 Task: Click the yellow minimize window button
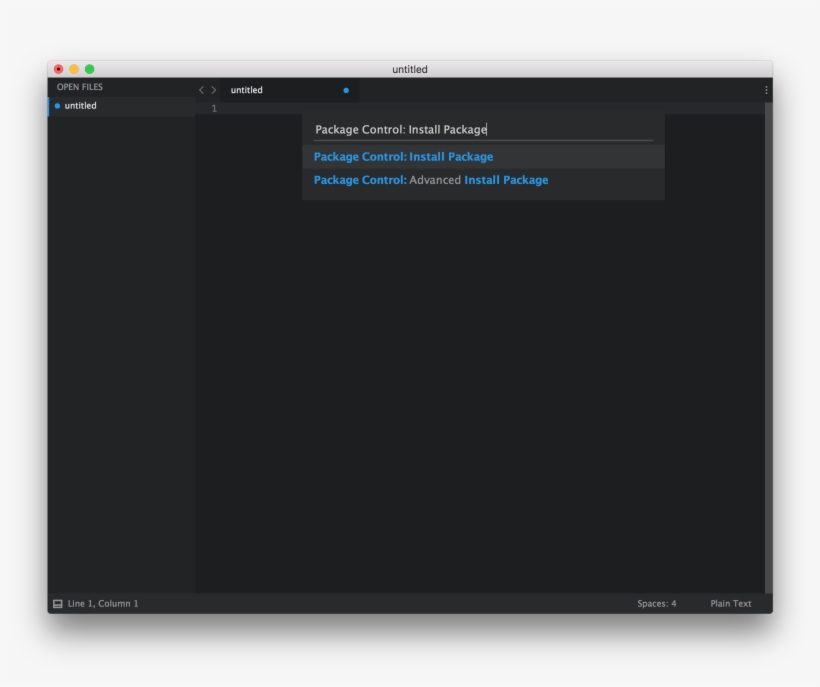74,69
